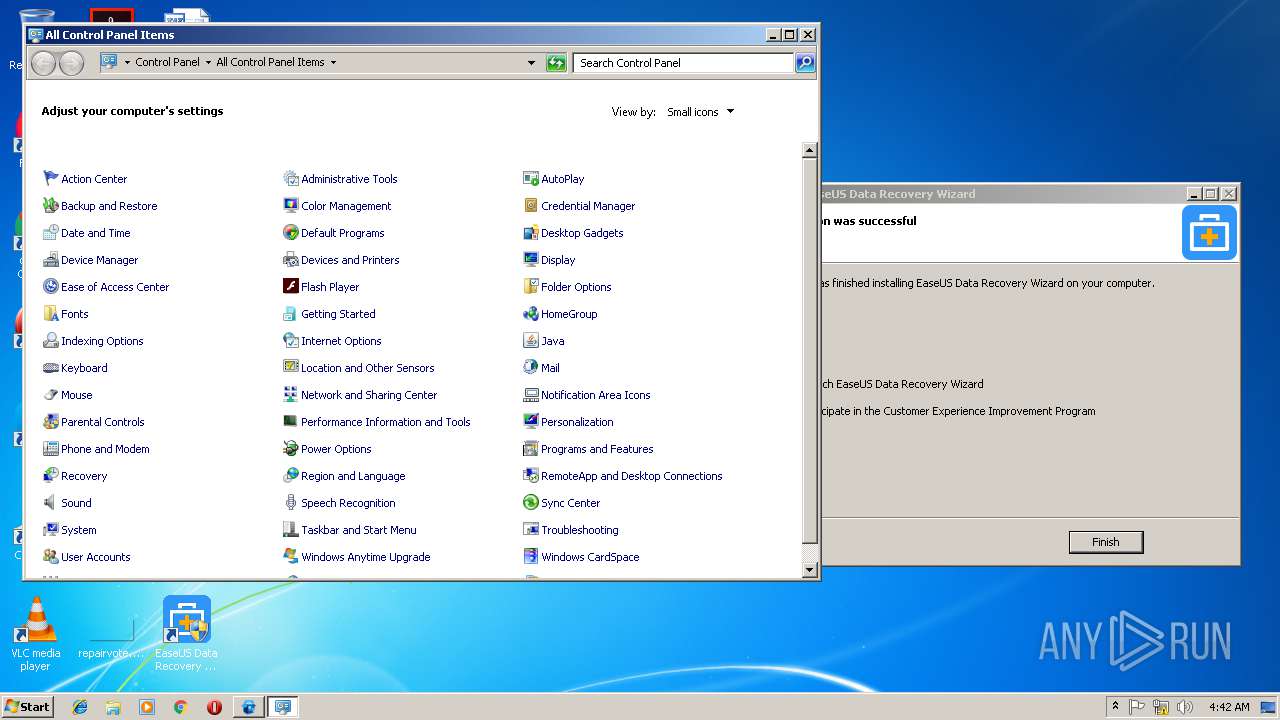Open Windows Explorer from the taskbar
Image resolution: width=1280 pixels, height=720 pixels.
(x=113, y=707)
